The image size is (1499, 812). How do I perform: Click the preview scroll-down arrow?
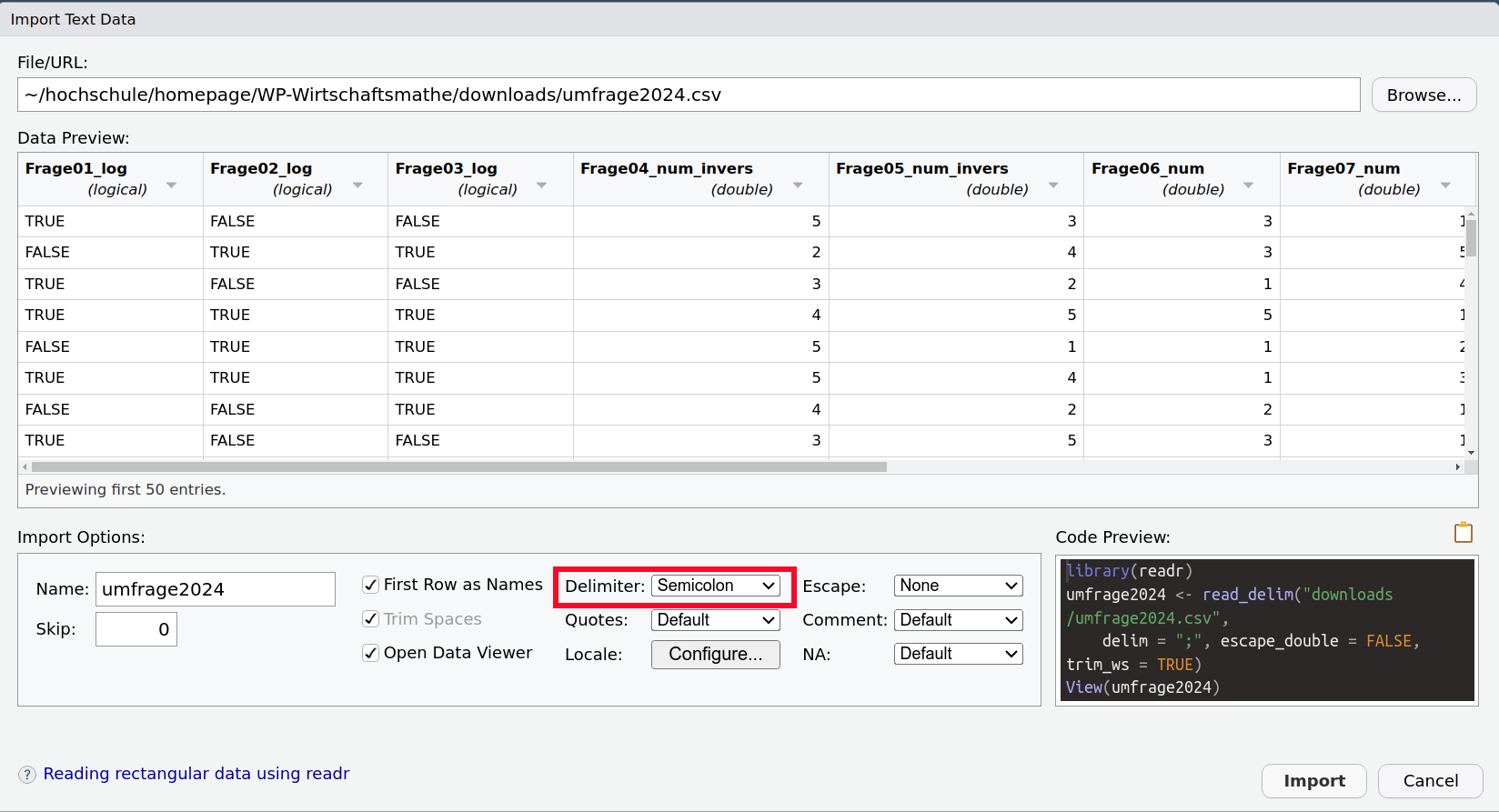coord(1471,452)
